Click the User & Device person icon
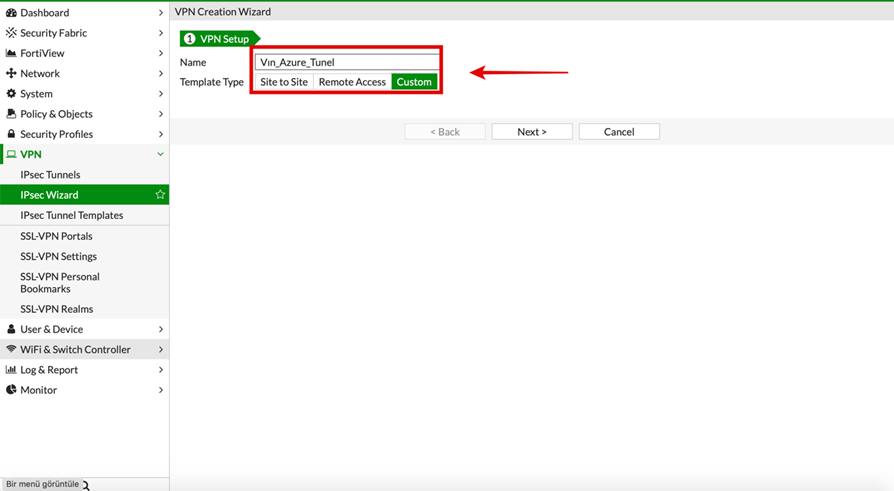 pyautogui.click(x=11, y=329)
